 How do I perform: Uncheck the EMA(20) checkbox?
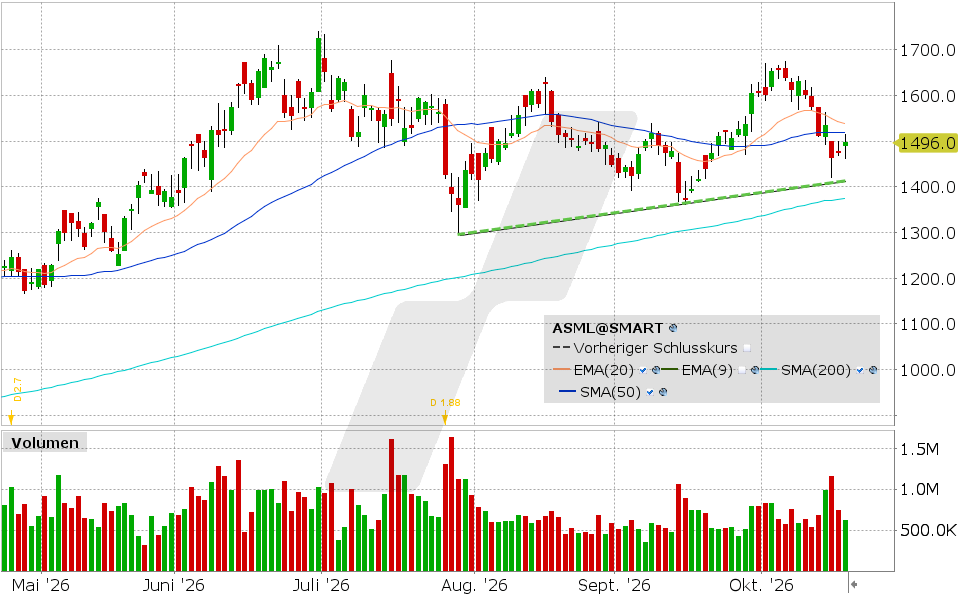pos(643,370)
